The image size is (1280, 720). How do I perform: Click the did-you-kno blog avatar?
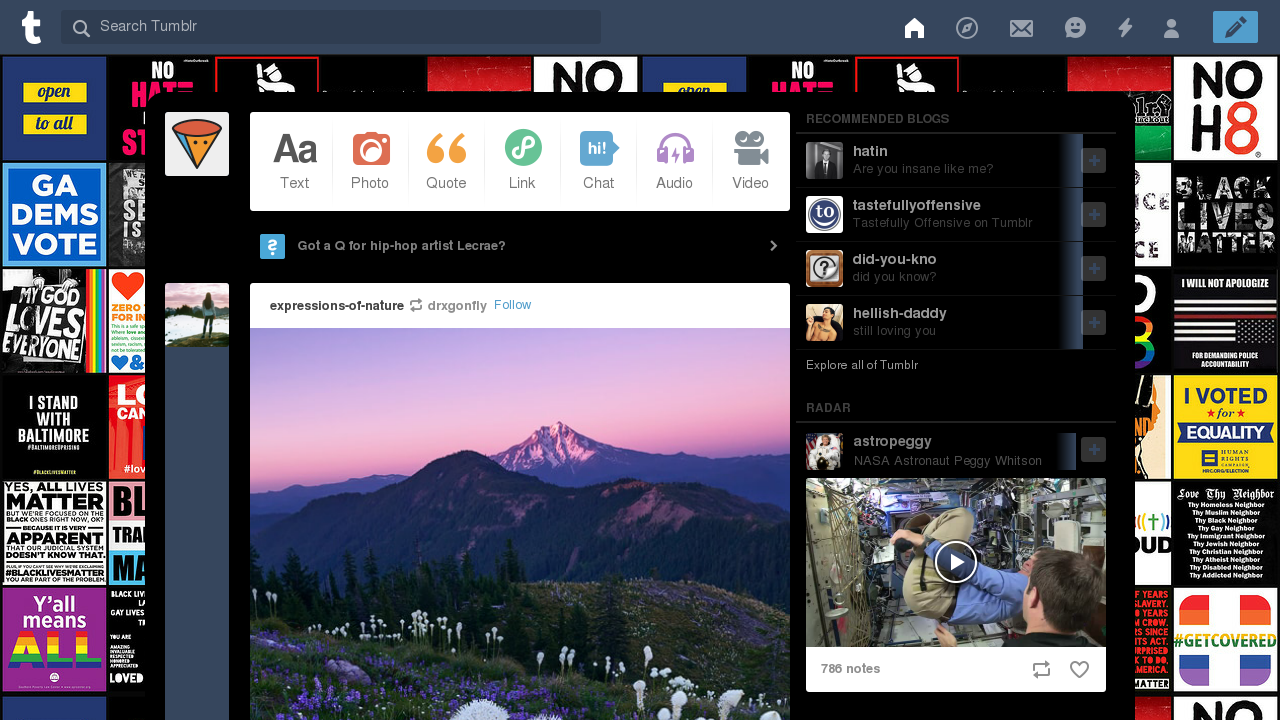[x=824, y=269]
